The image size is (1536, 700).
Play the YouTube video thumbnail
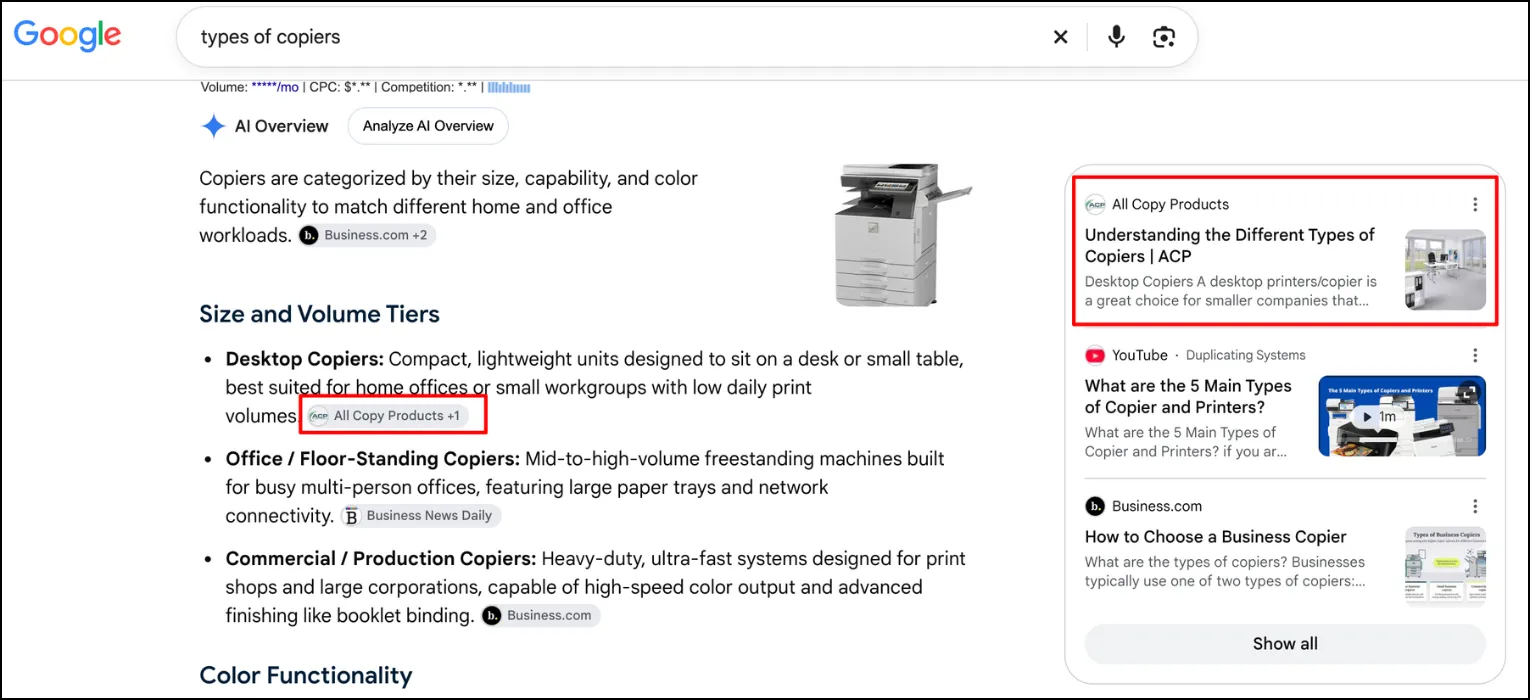[x=1402, y=416]
